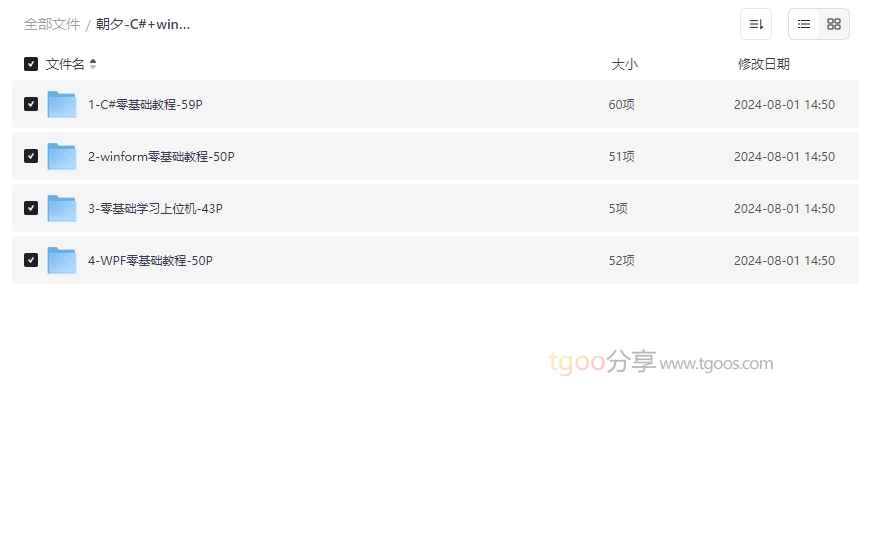The image size is (874, 559).
Task: Switch to grid view layout
Action: click(x=834, y=24)
